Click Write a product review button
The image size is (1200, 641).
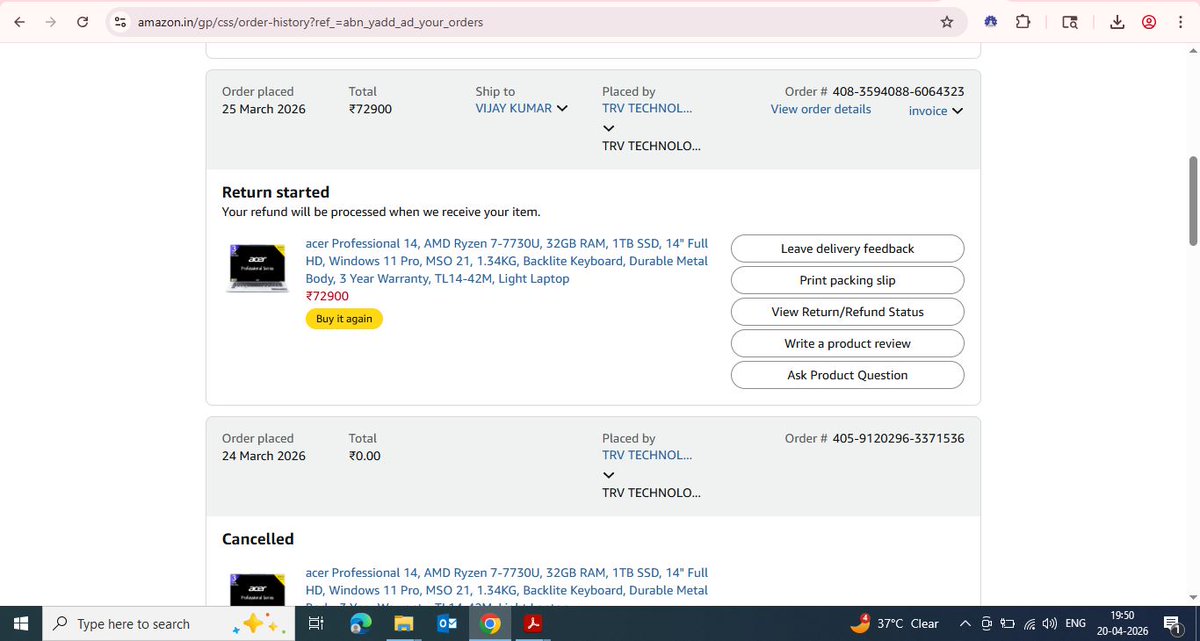(x=847, y=343)
